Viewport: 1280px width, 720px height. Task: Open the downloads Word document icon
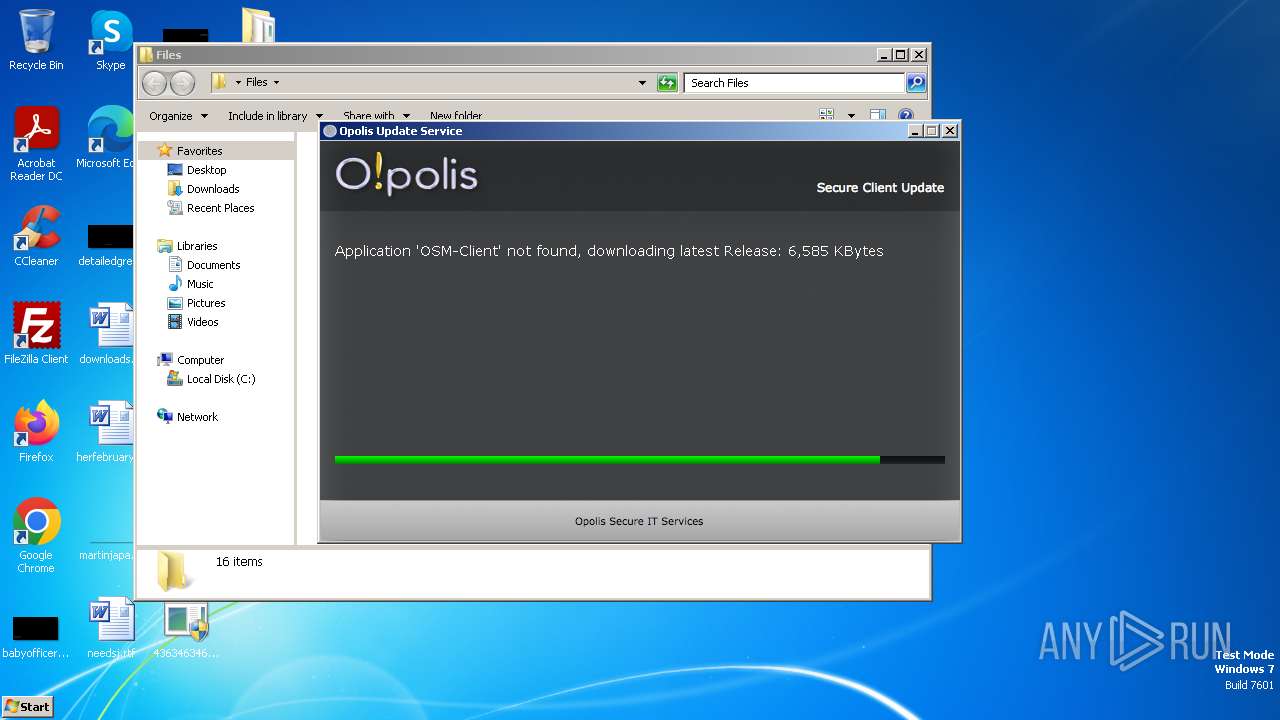108,333
